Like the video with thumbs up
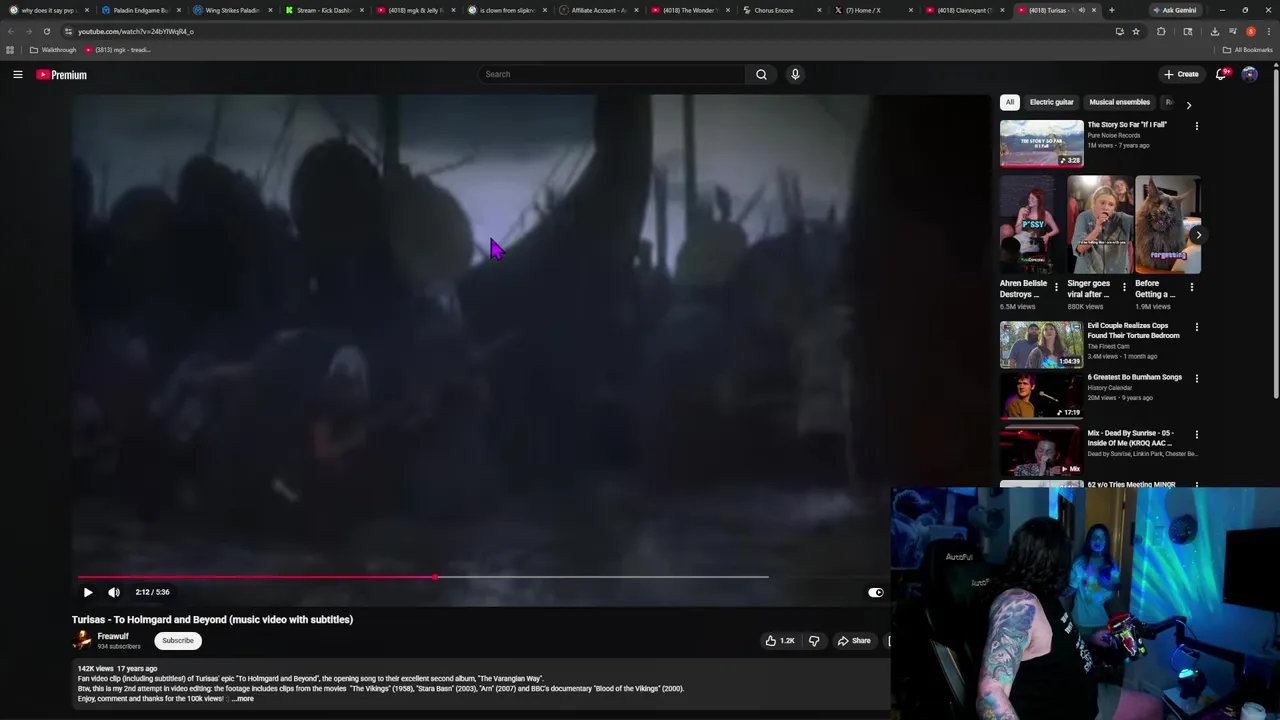 779,641
